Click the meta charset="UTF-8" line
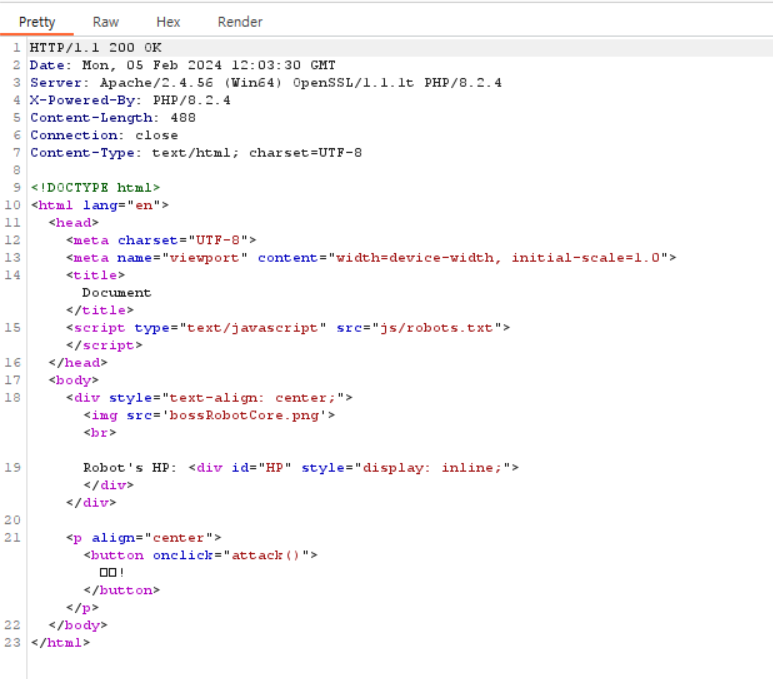This screenshot has width=773, height=679. [161, 240]
